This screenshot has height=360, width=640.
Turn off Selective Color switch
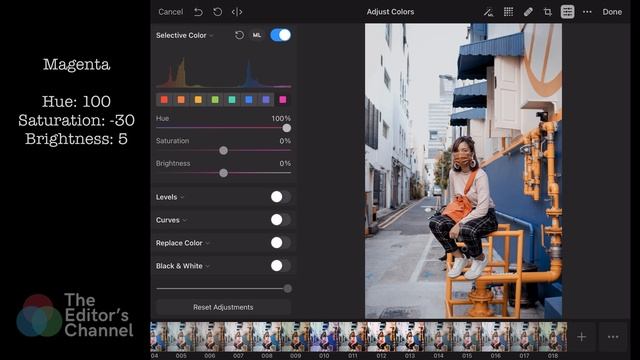280,35
